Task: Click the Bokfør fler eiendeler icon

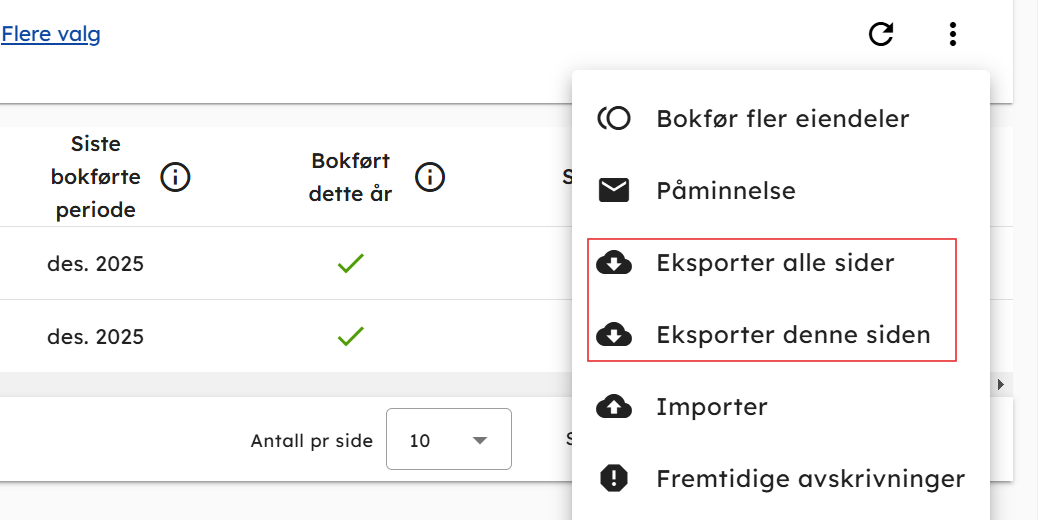Action: click(614, 119)
